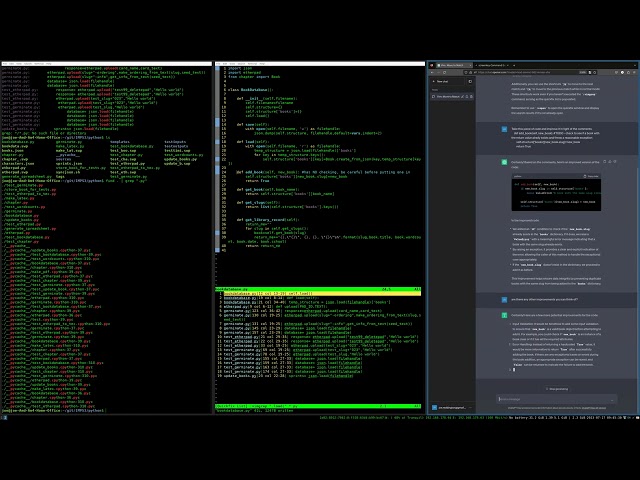Click the green ChatGPT avatar beside the code answer
The image size is (640, 480).
click(504, 162)
